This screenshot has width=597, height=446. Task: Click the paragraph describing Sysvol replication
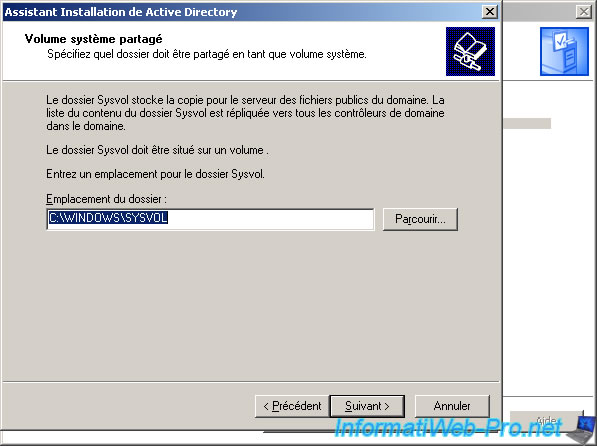click(245, 113)
